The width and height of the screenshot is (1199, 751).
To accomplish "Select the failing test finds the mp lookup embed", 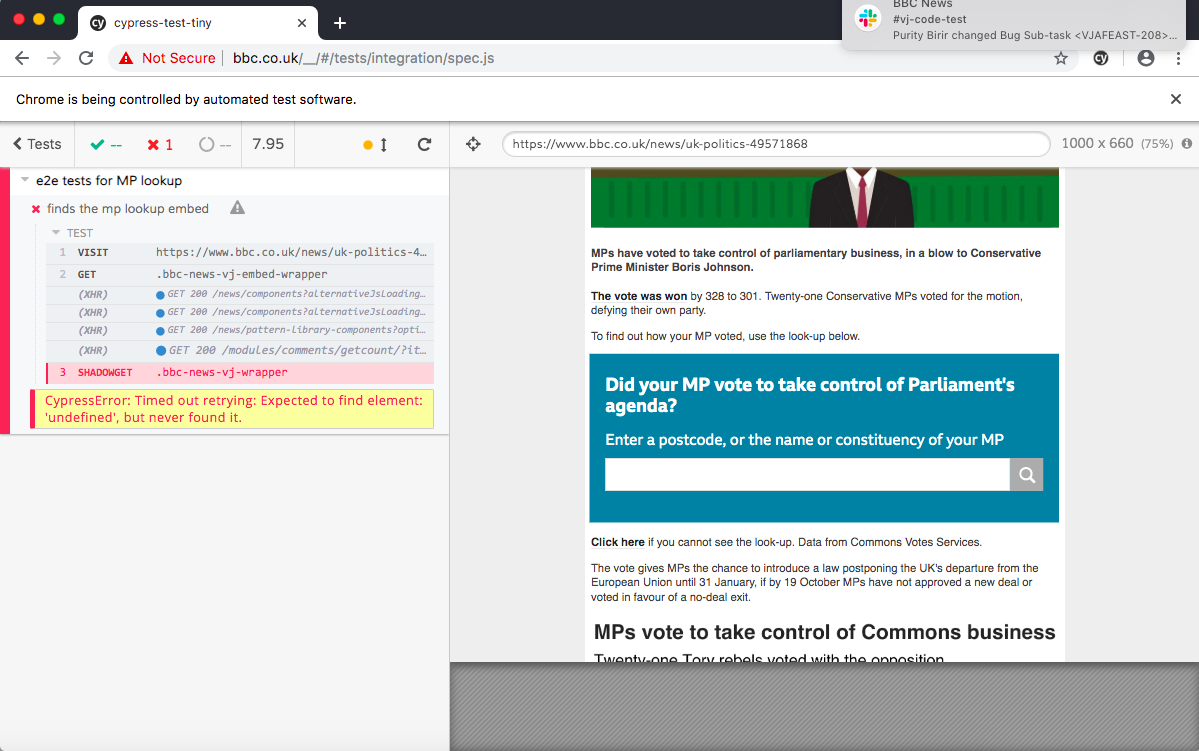I will (x=128, y=209).
